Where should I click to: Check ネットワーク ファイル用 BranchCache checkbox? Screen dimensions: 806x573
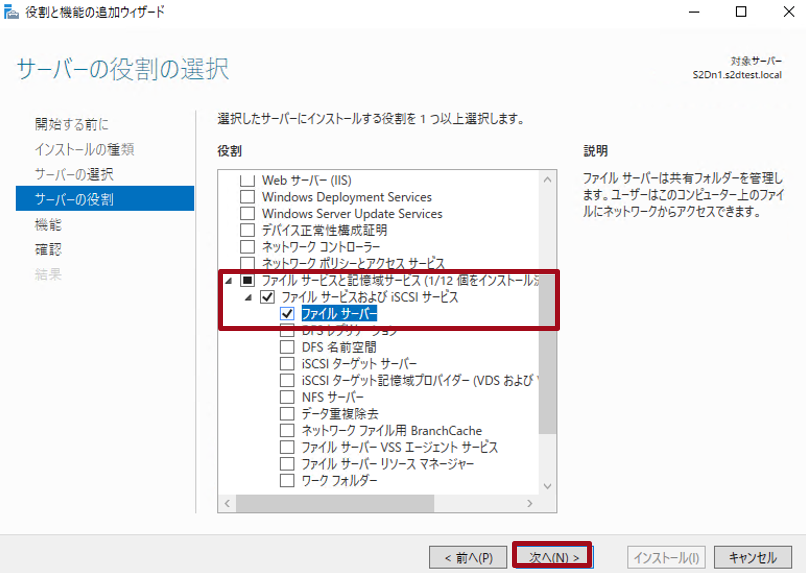287,430
